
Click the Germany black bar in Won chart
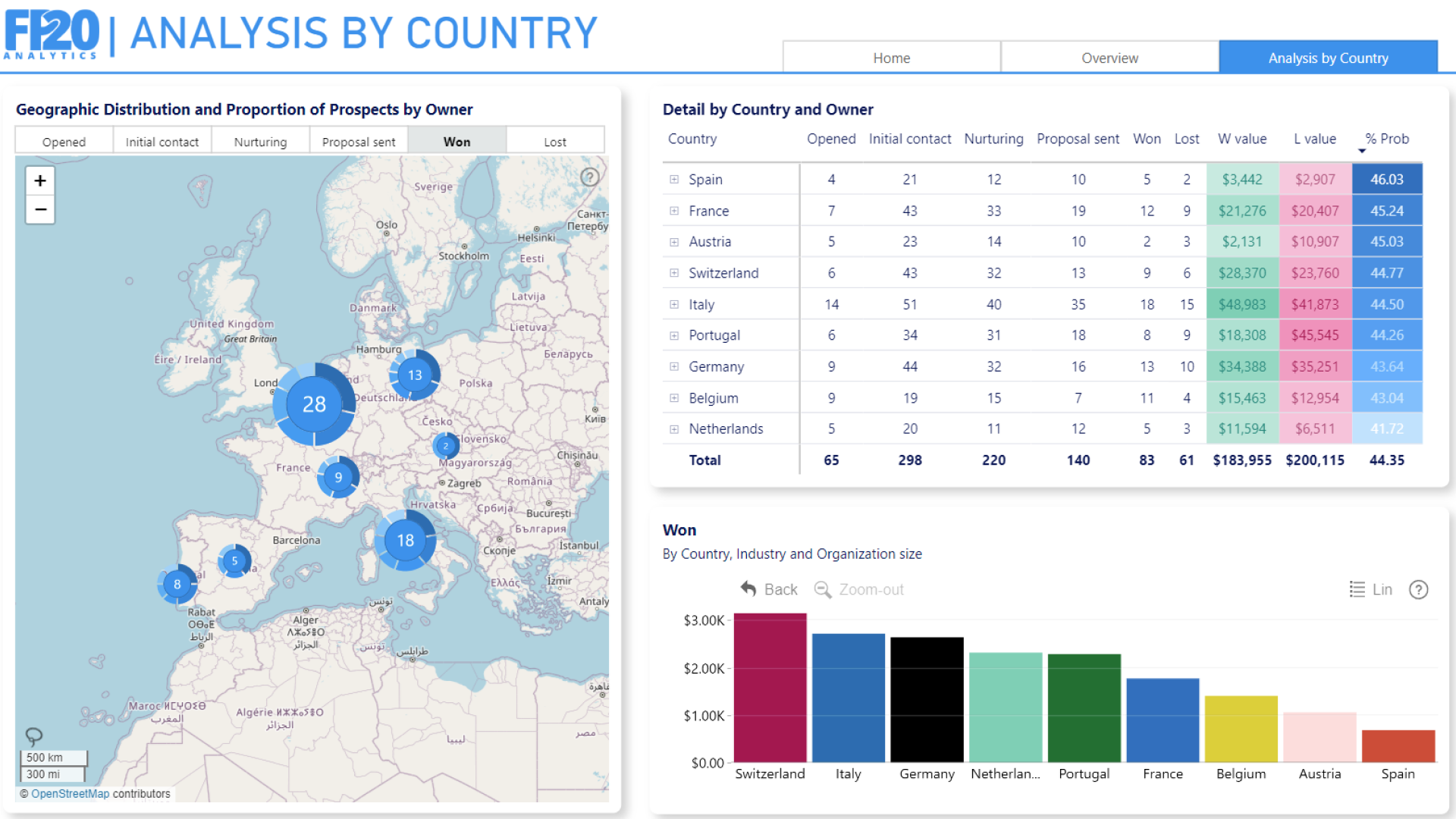click(x=927, y=700)
